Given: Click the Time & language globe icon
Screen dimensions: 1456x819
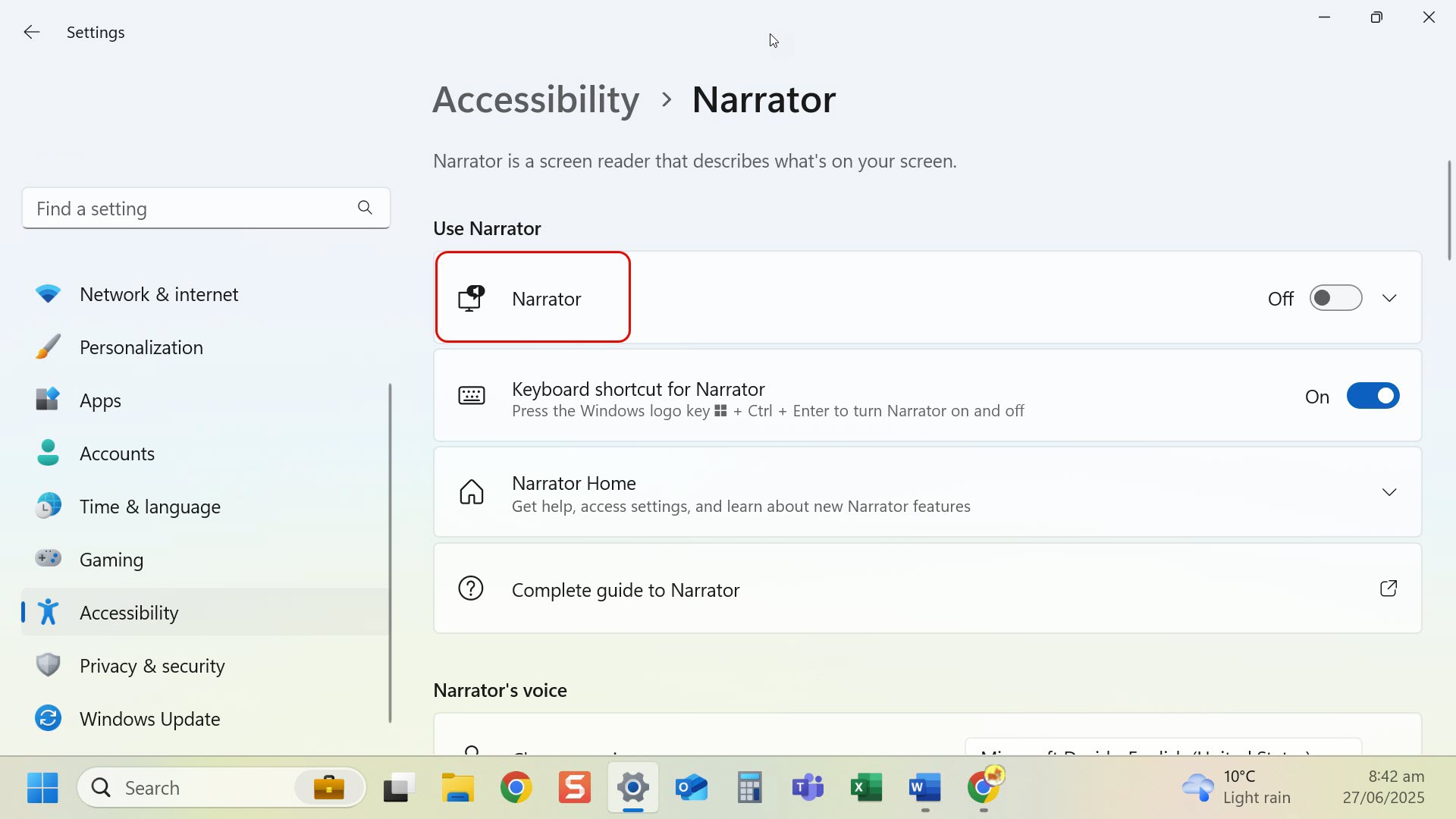Looking at the screenshot, I should pyautogui.click(x=49, y=506).
